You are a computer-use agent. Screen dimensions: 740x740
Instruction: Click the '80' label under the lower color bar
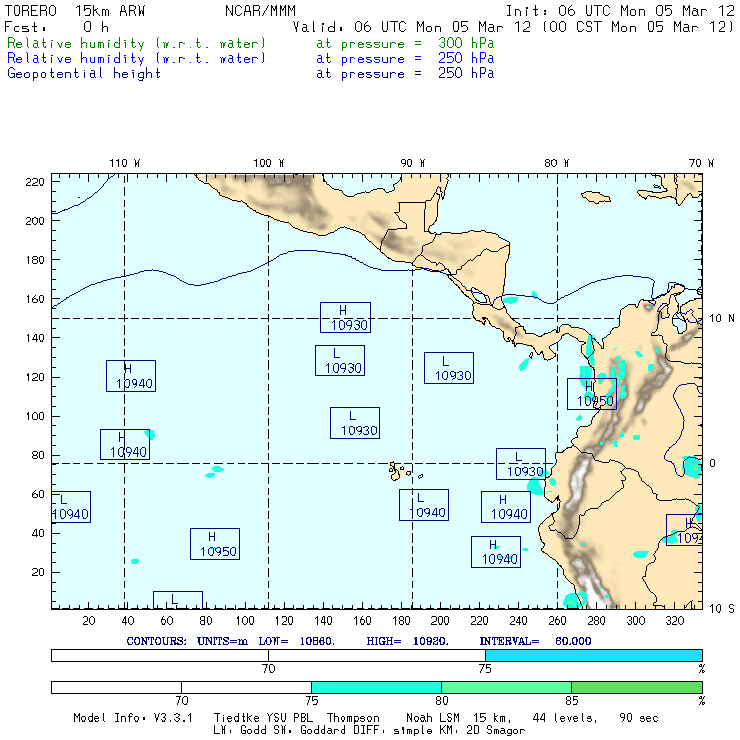[x=442, y=701]
